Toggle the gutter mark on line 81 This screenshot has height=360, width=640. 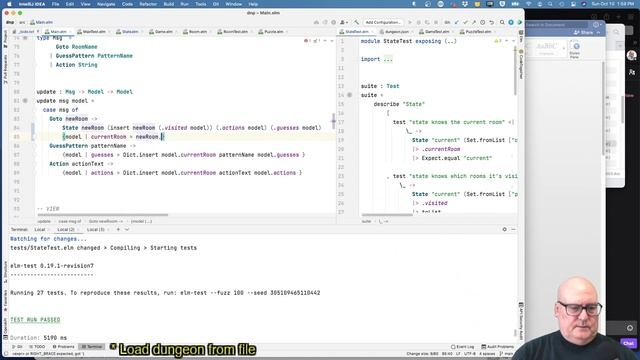[x=25, y=100]
